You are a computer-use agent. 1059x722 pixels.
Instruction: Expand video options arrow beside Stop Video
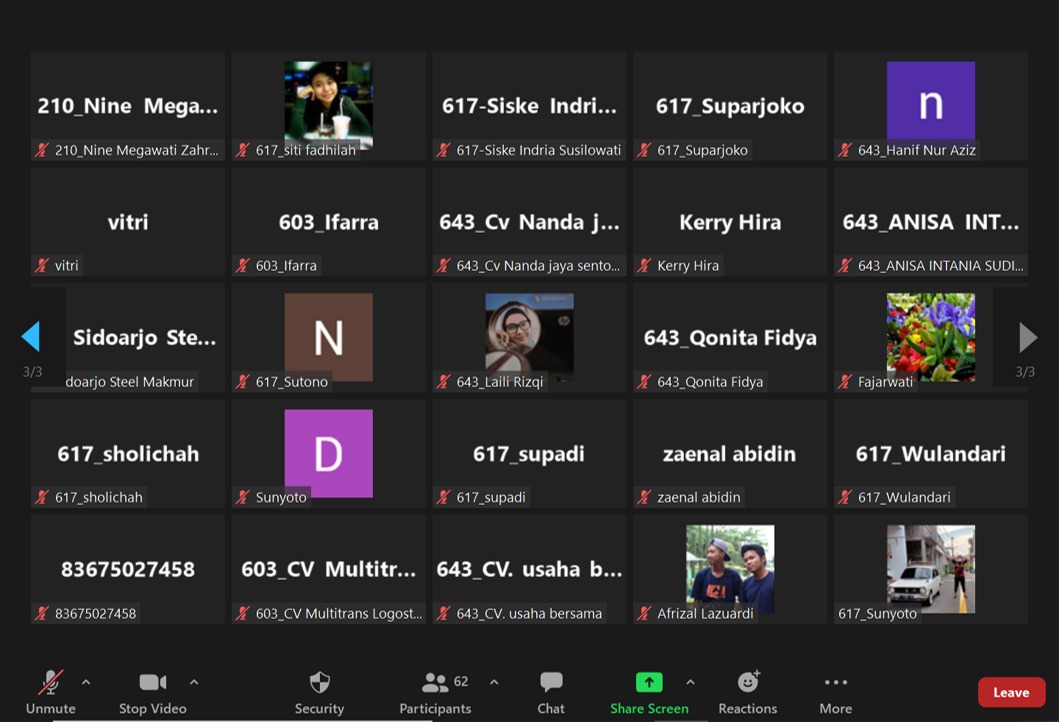pyautogui.click(x=194, y=682)
